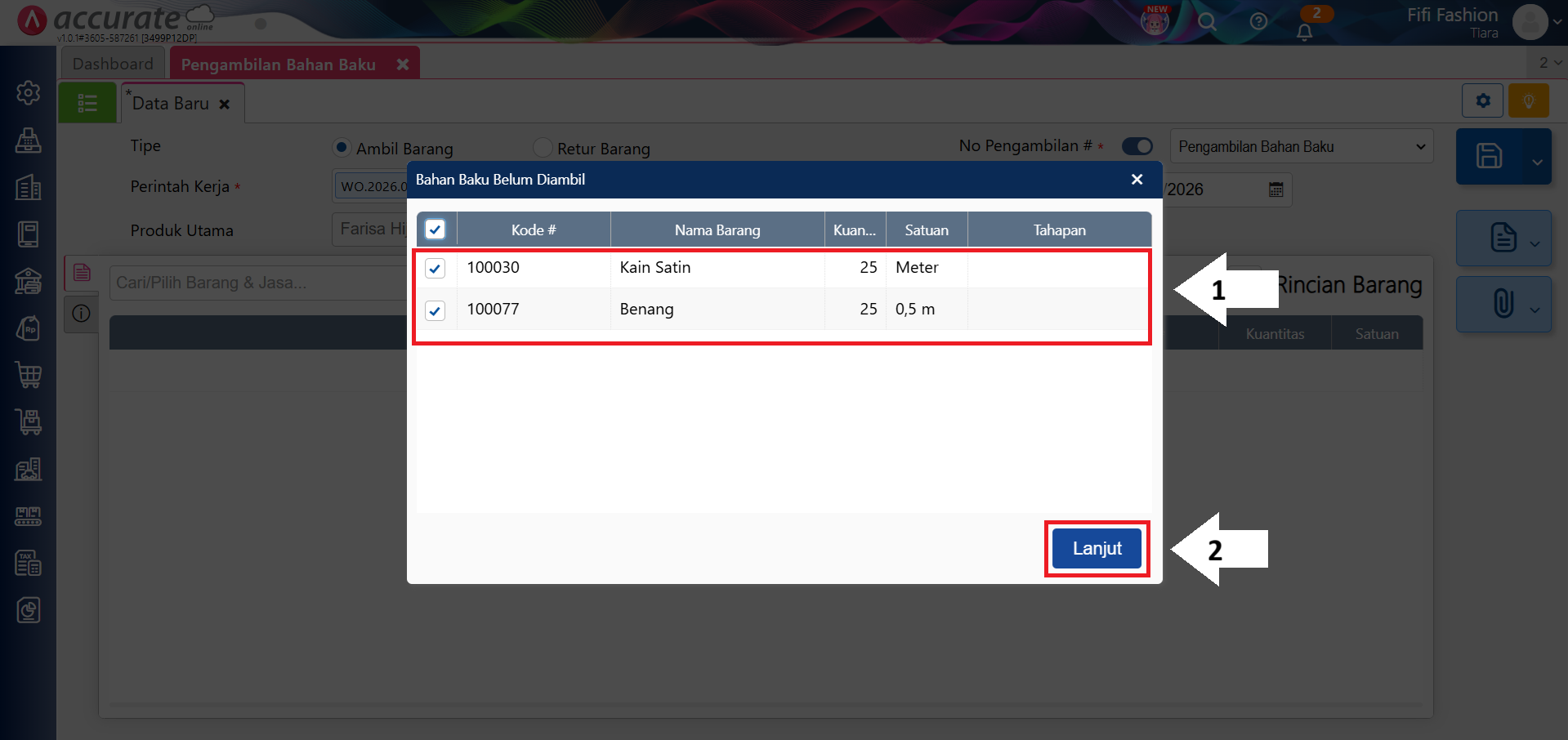Open the attachment paperclip icon
This screenshot has height=740, width=1568.
[x=1502, y=304]
